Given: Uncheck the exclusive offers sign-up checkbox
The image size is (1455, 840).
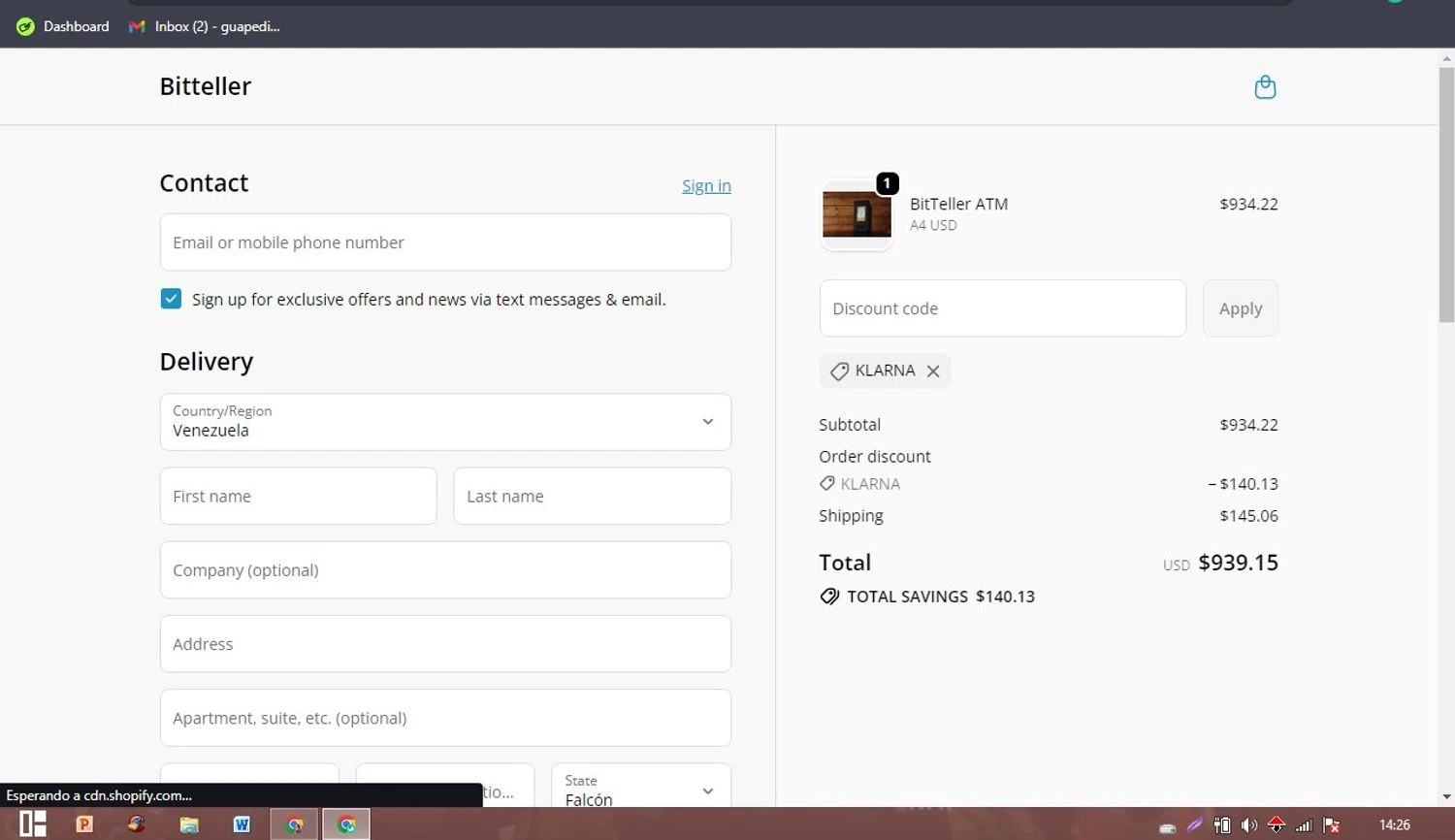Looking at the screenshot, I should point(171,299).
